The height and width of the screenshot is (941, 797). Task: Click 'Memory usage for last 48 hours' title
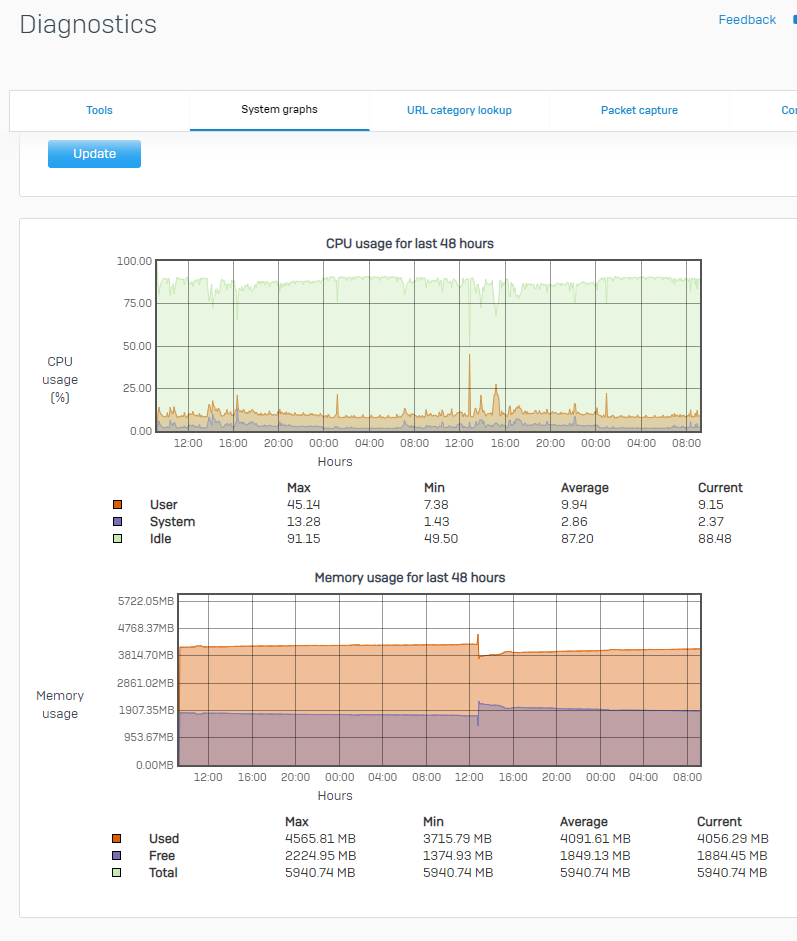(410, 577)
